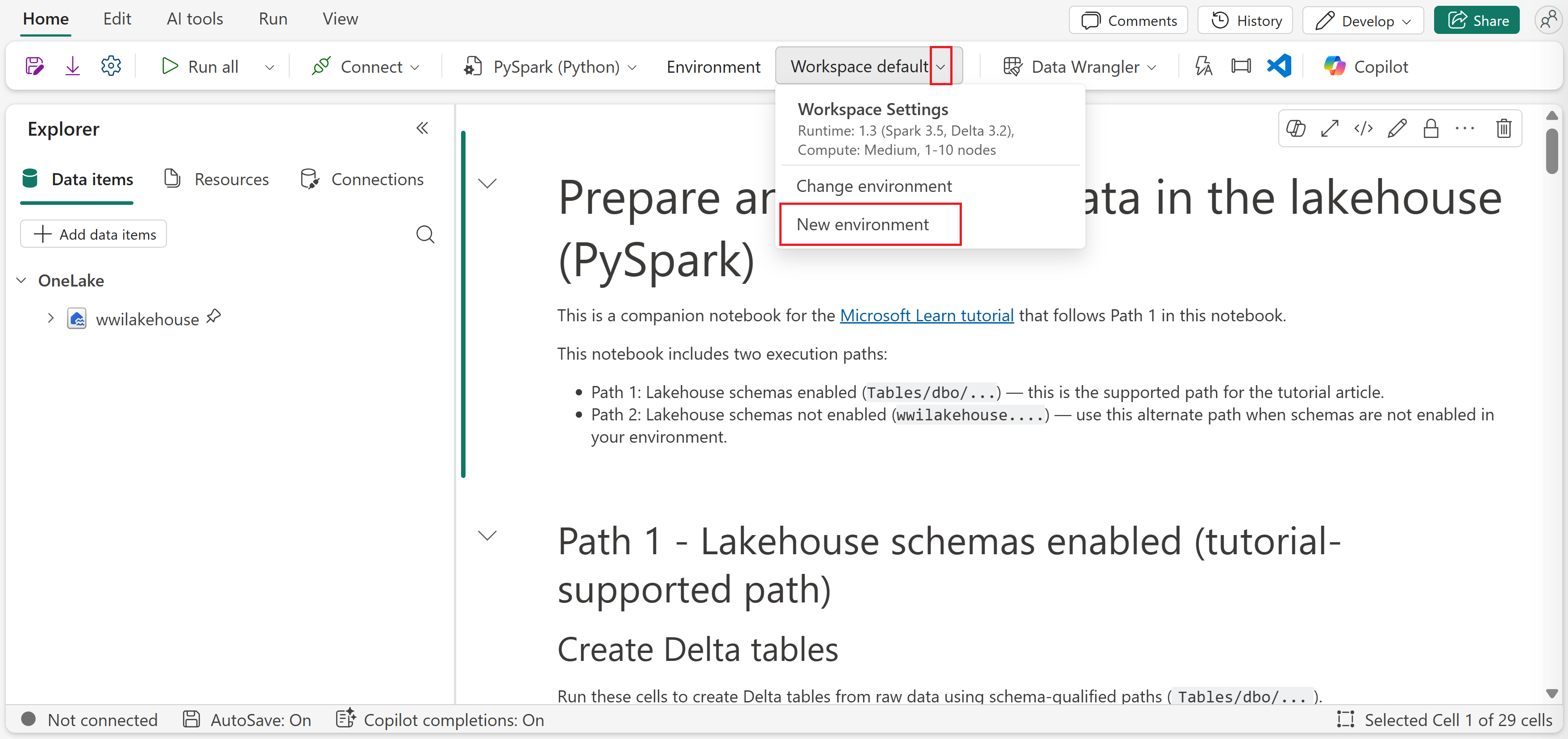Viewport: 1568px width, 739px height.
Task: Open the Run ribbon tab
Action: click(x=273, y=19)
